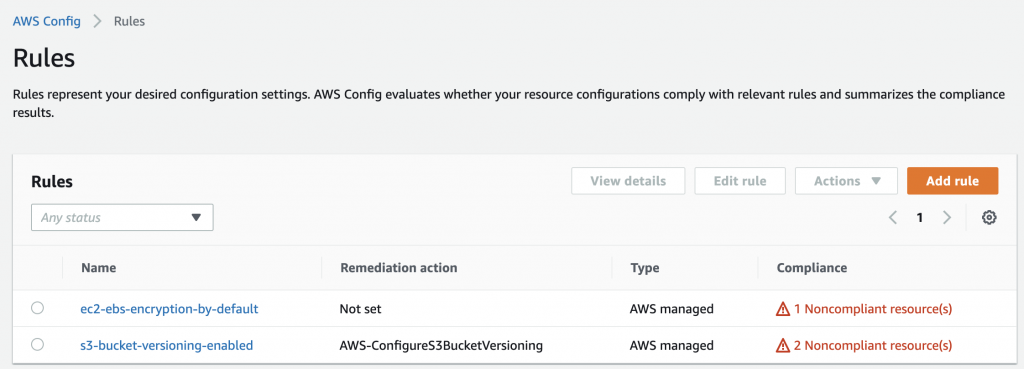
Task: Click the AWS-ConfigureS3BucketVersioning remediation cell
Action: tap(441, 345)
